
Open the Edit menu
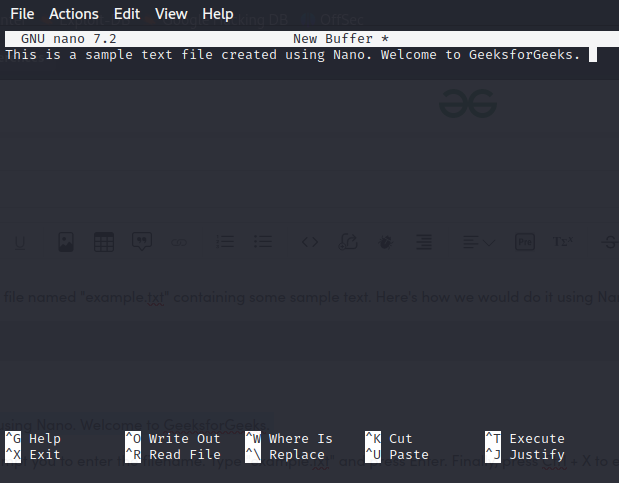click(127, 14)
